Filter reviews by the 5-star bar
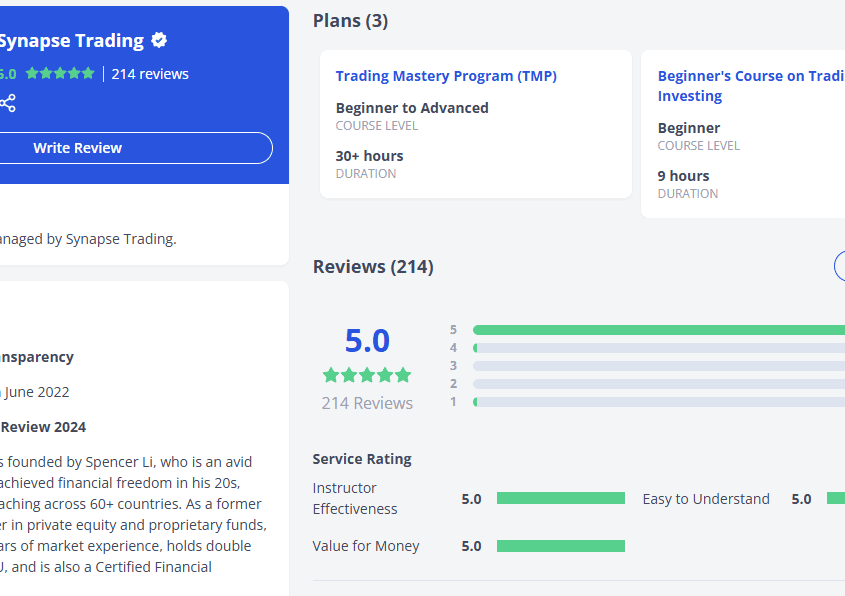The height and width of the screenshot is (596, 845). 658,330
